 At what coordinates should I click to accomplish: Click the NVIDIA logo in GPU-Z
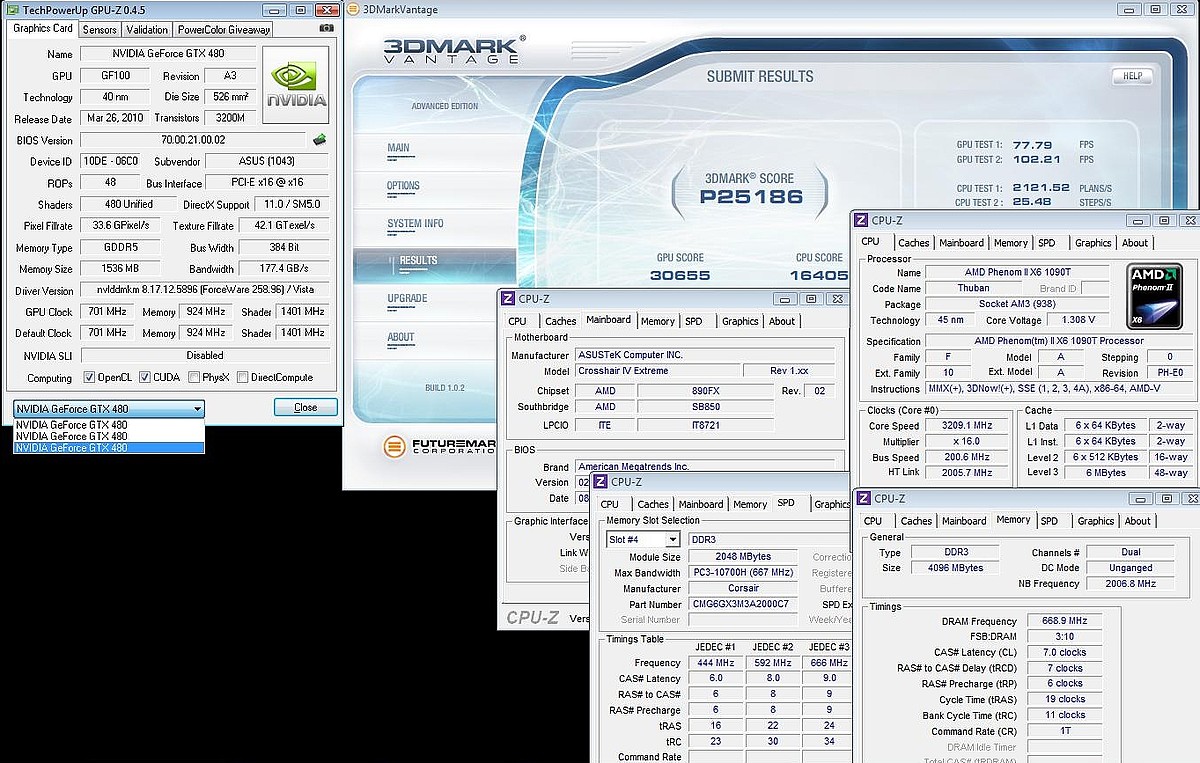297,84
